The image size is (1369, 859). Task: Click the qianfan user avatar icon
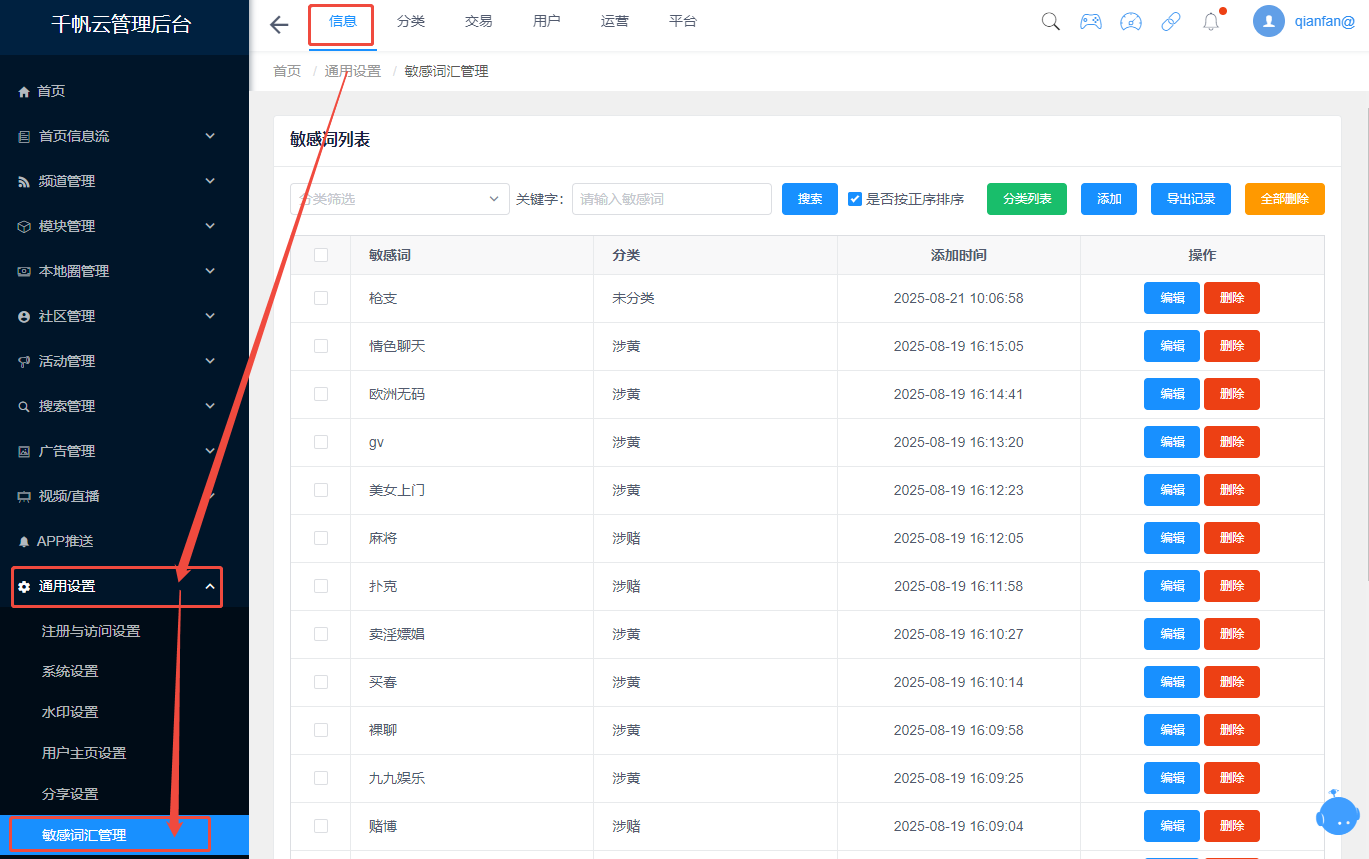click(x=1269, y=21)
